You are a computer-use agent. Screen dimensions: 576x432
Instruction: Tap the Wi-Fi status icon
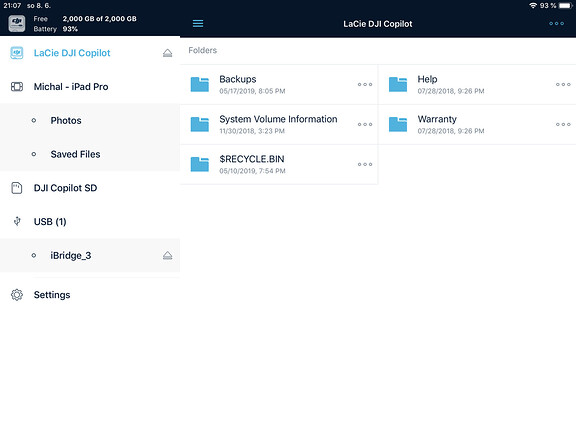[x=533, y=6]
